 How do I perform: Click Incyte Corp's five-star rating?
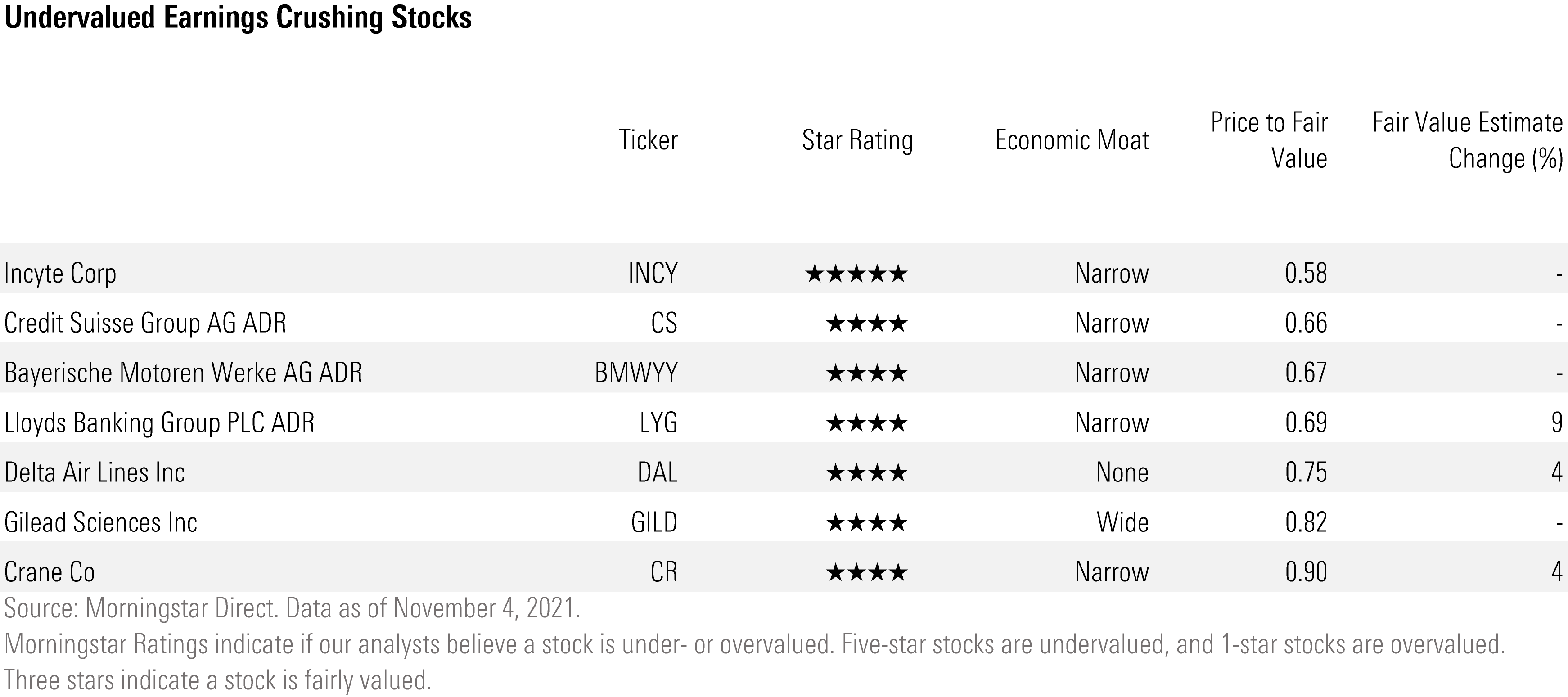pos(856,274)
